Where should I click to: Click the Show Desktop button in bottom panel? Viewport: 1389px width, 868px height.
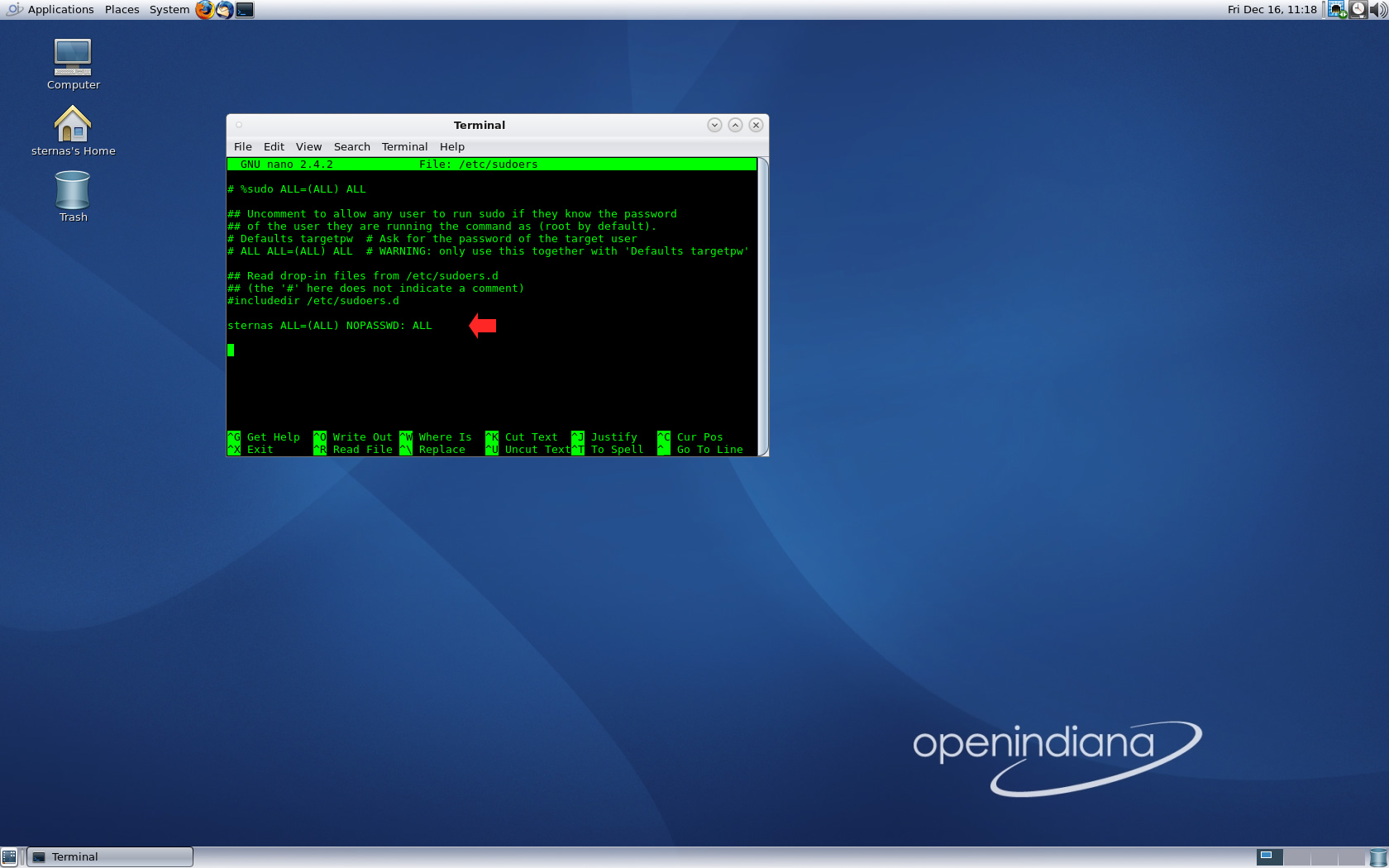(9, 857)
